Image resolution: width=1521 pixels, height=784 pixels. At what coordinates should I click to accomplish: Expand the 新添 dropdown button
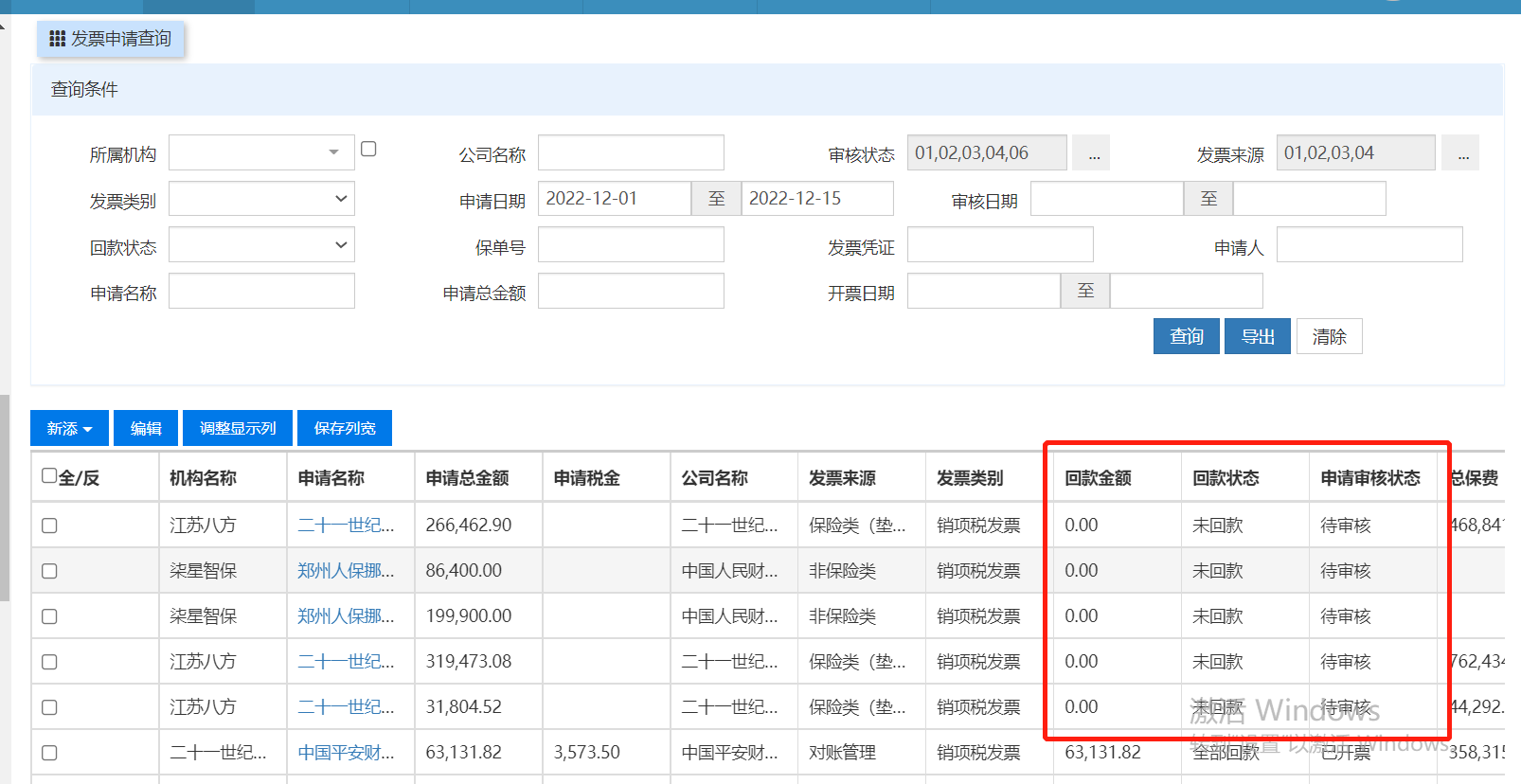point(69,428)
